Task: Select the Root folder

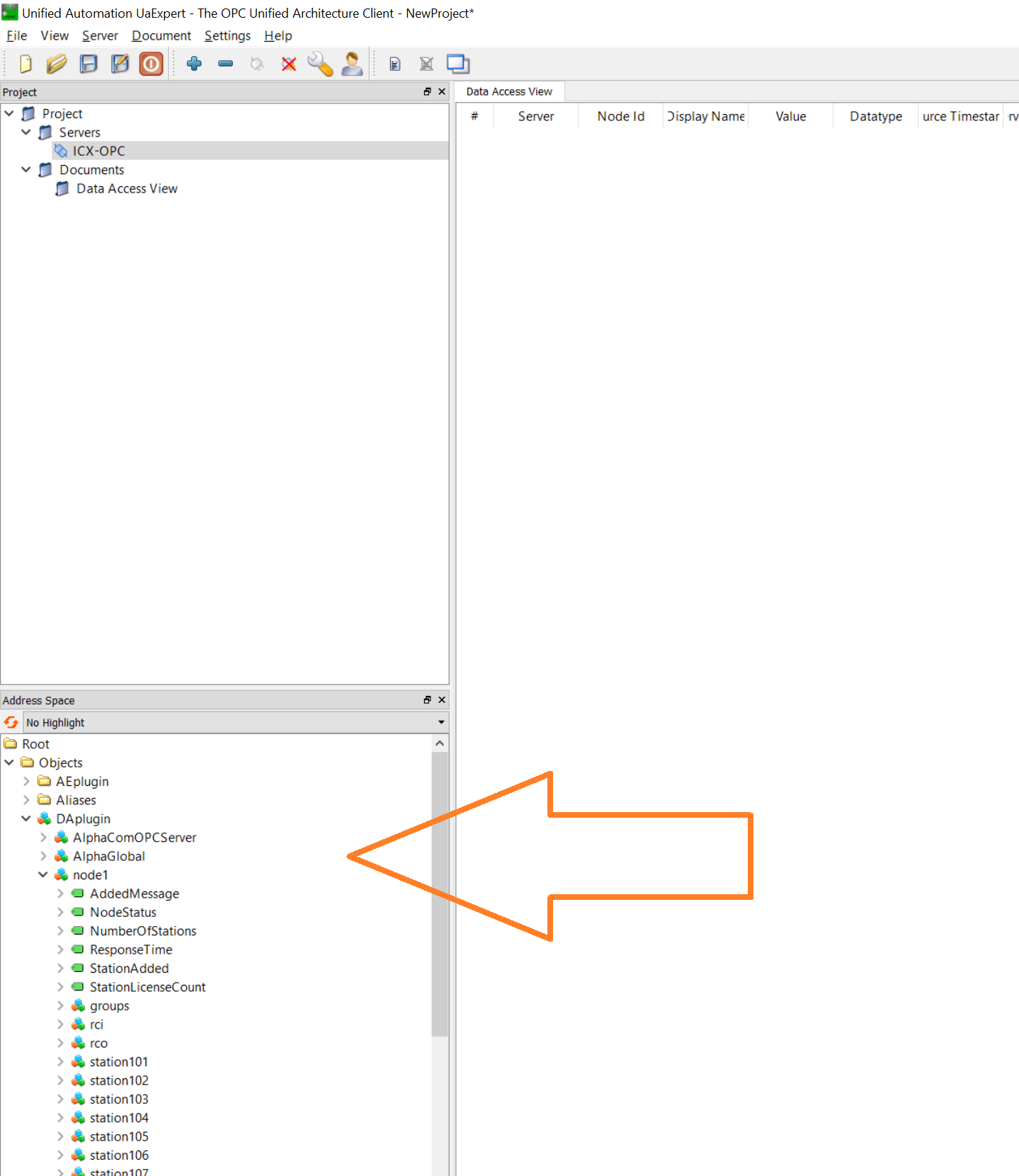Action: pos(35,744)
